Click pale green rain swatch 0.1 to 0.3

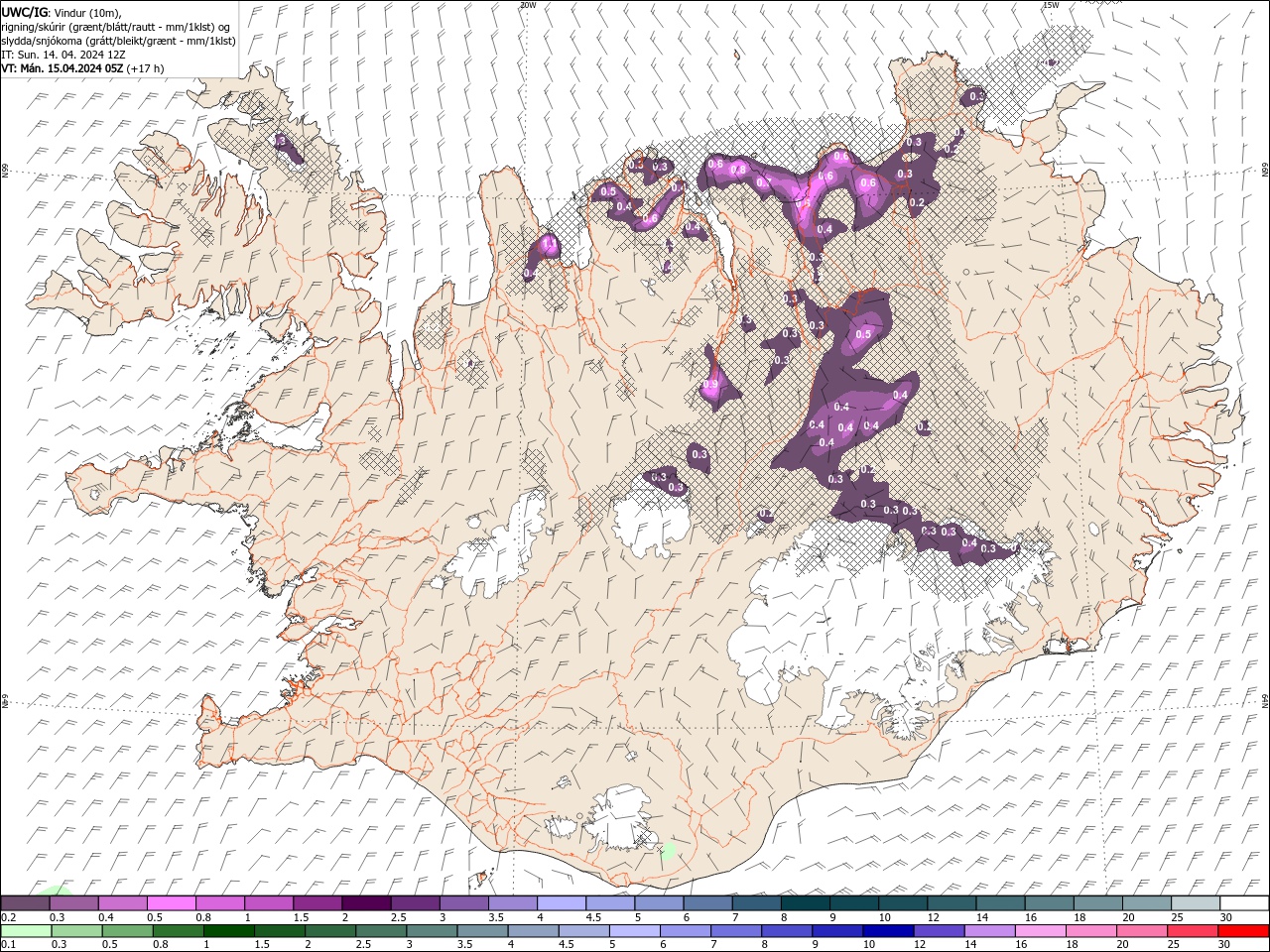[26, 931]
